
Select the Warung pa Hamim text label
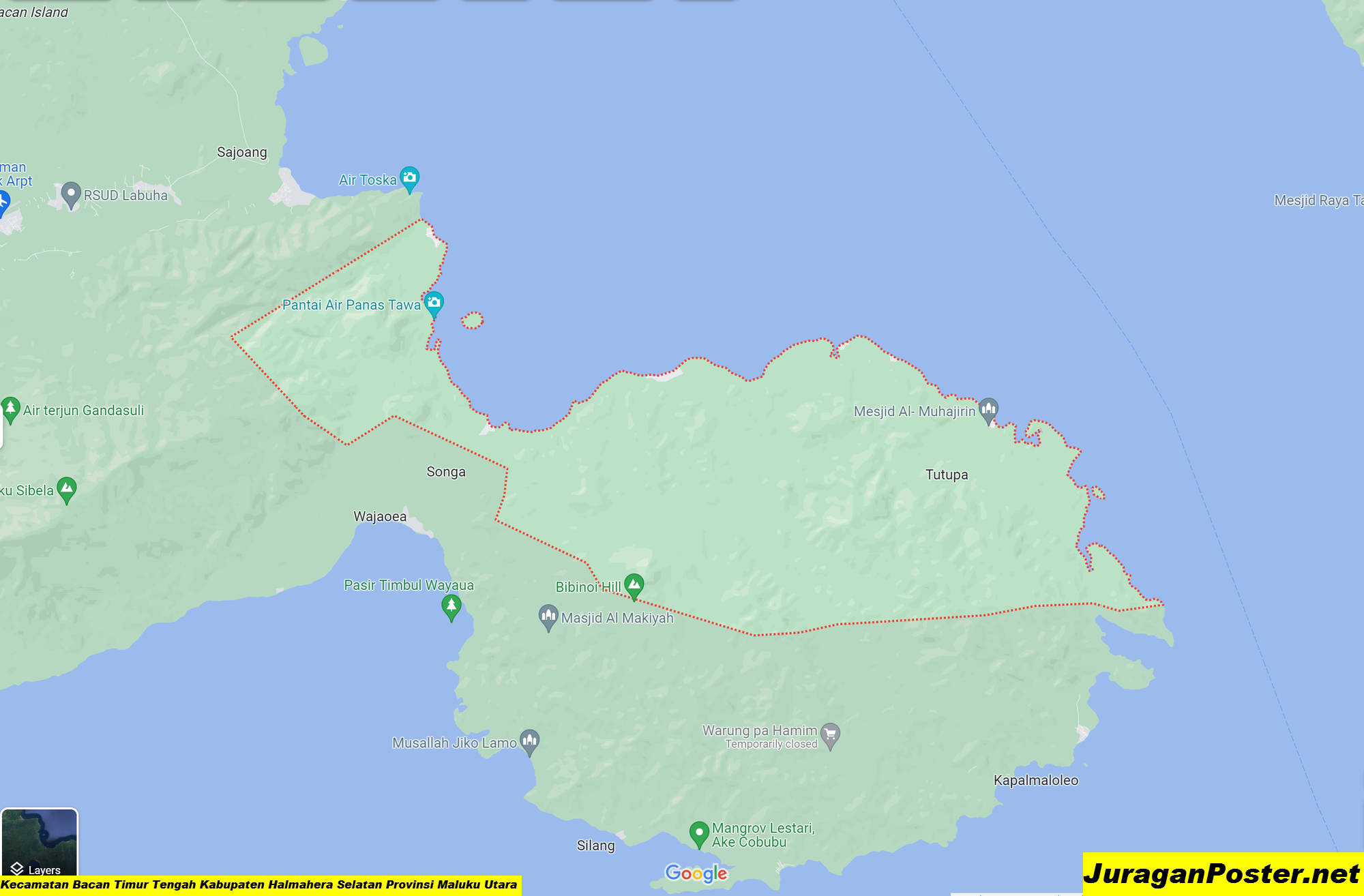(760, 730)
